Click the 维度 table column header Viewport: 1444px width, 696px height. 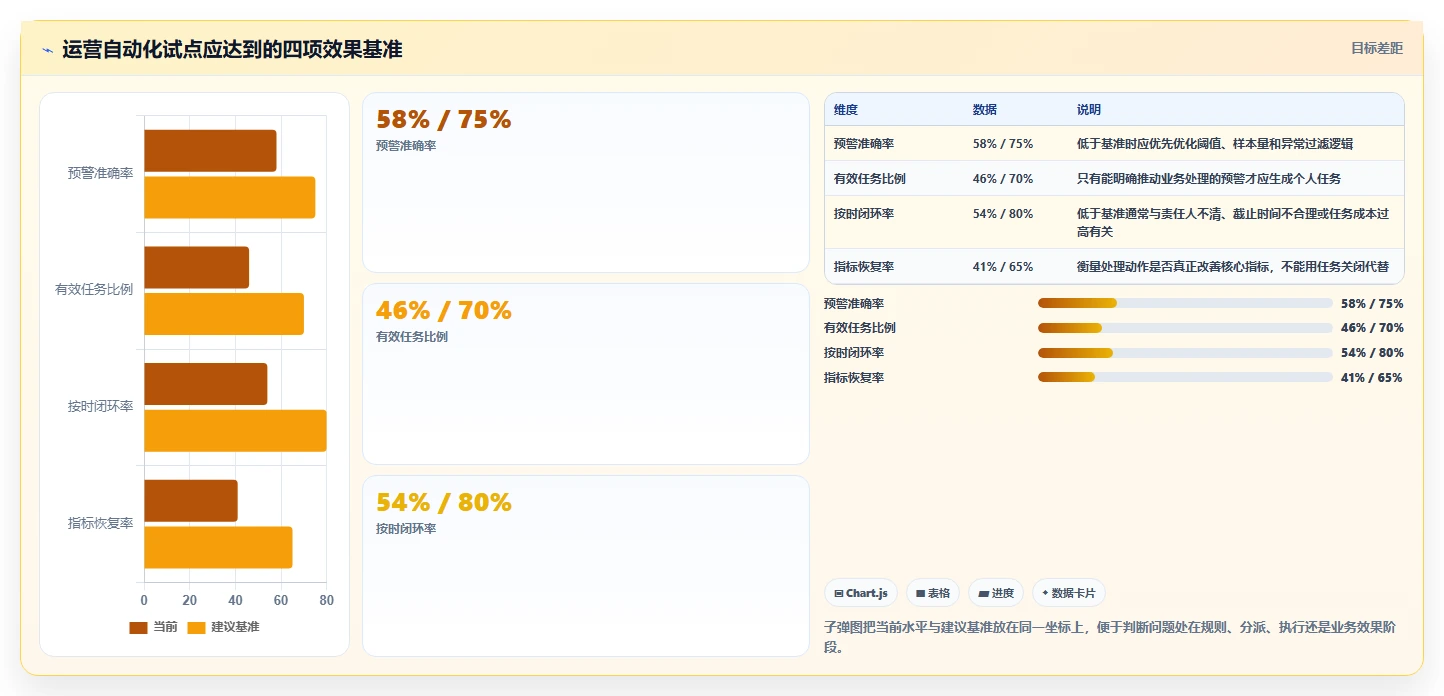pos(846,110)
